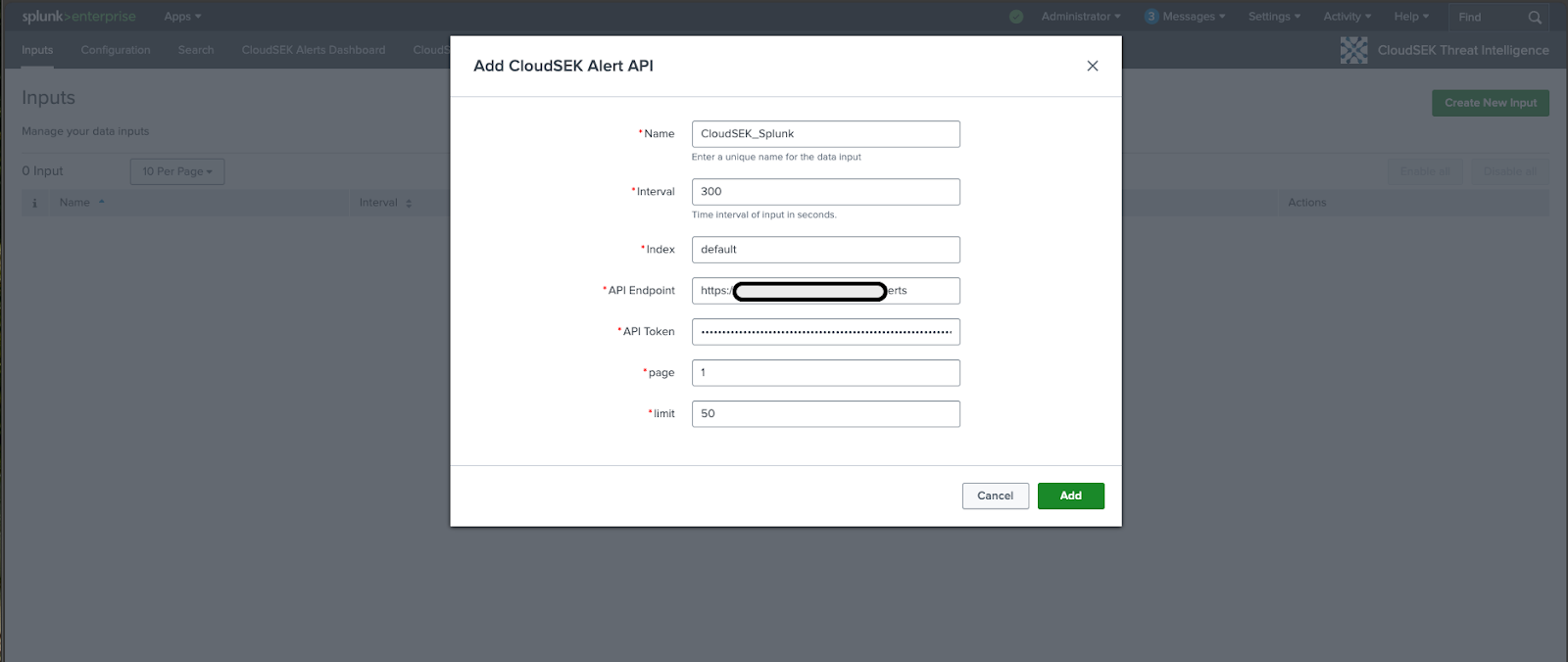1568x662 pixels.
Task: Click the splunk>enterprise logo
Action: pyautogui.click(x=79, y=17)
